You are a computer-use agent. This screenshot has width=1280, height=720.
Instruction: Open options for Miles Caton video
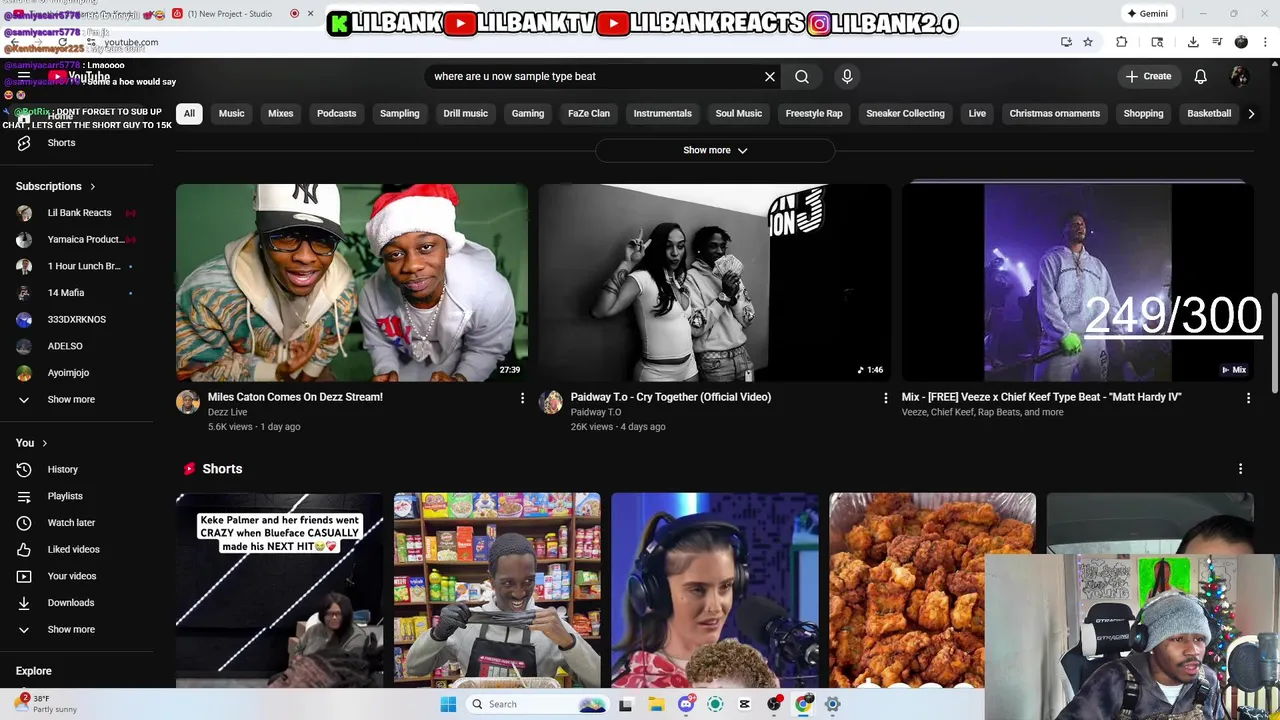[522, 398]
